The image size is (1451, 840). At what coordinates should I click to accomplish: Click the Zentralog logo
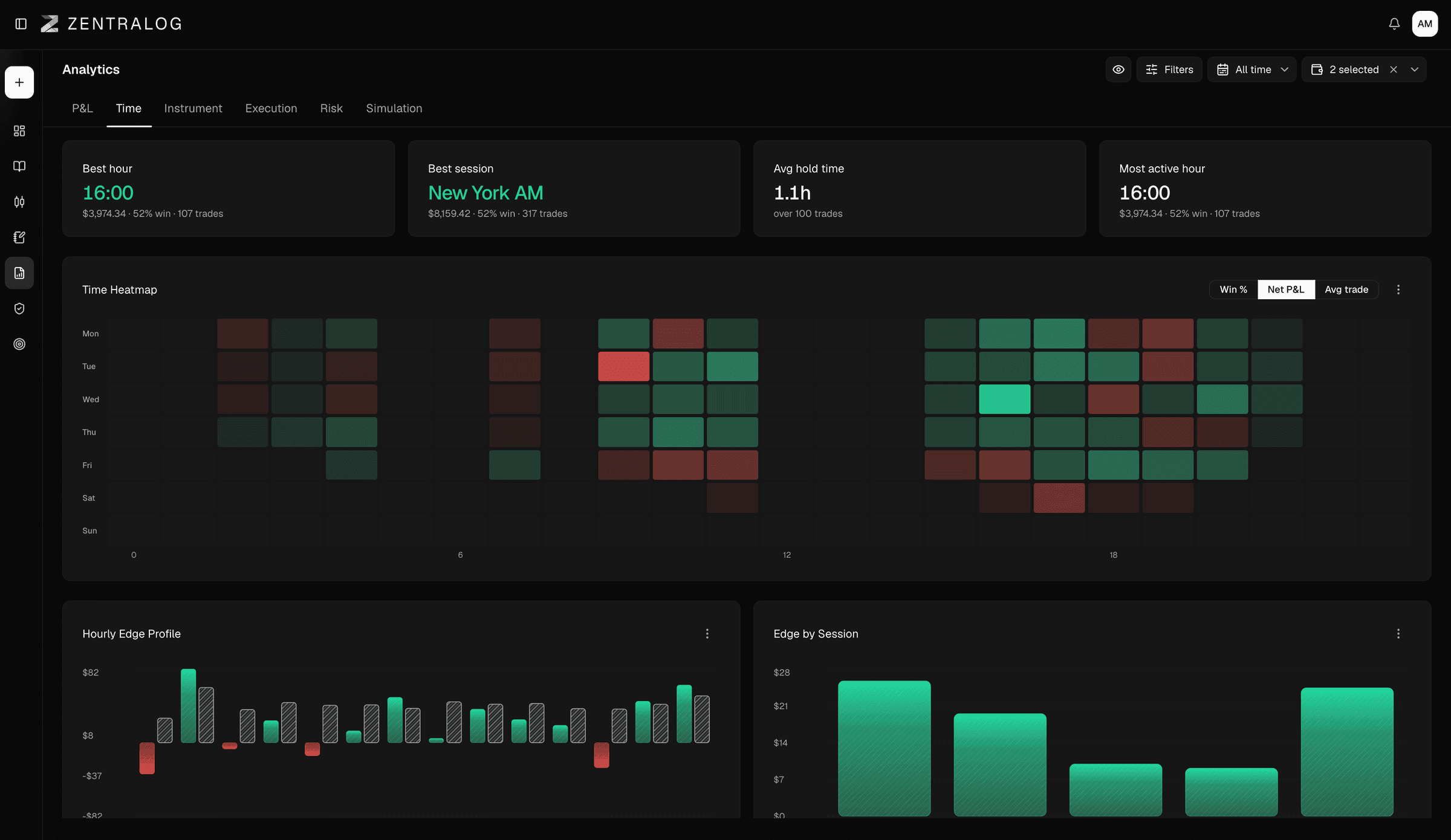point(111,24)
